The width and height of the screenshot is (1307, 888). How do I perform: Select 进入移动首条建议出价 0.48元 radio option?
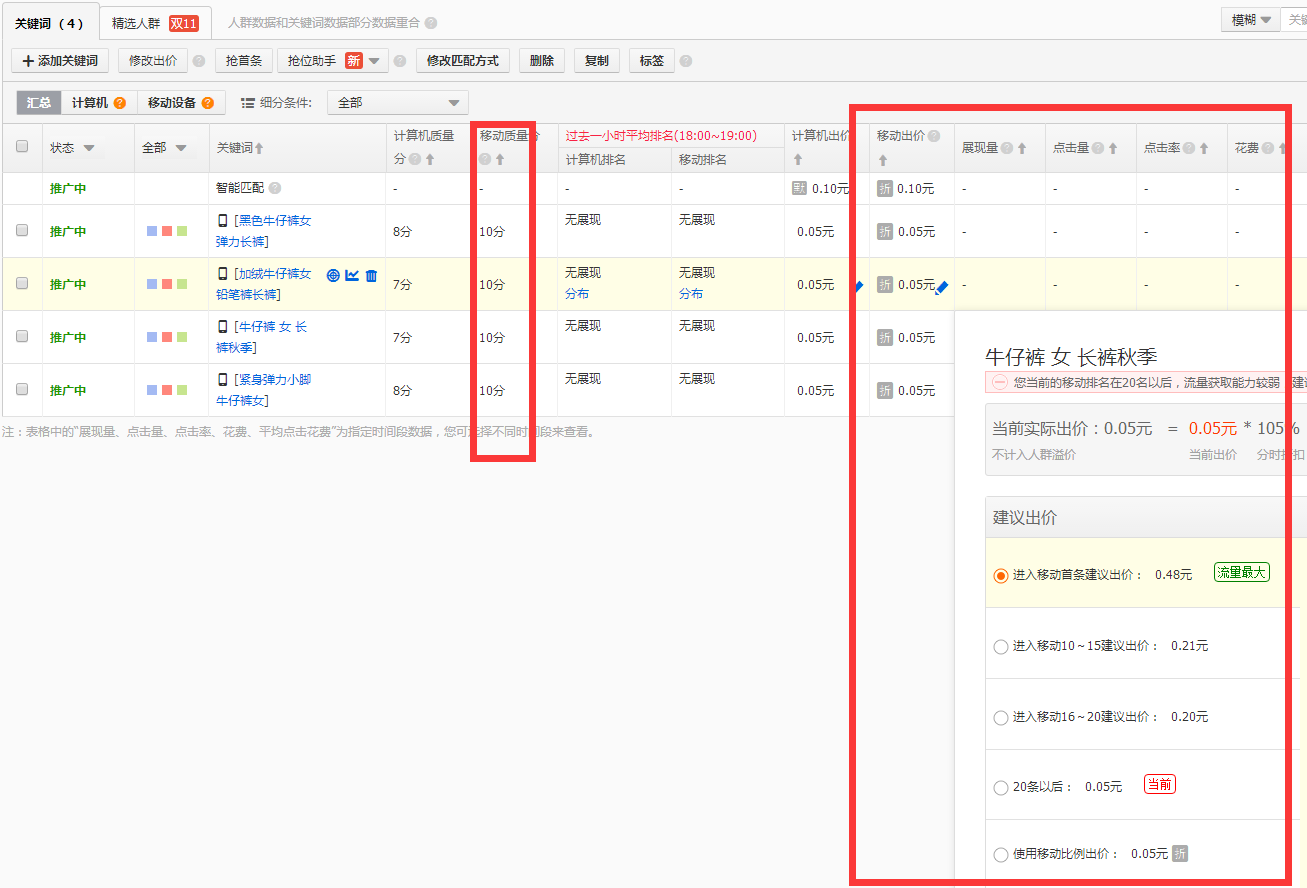click(x=1000, y=575)
